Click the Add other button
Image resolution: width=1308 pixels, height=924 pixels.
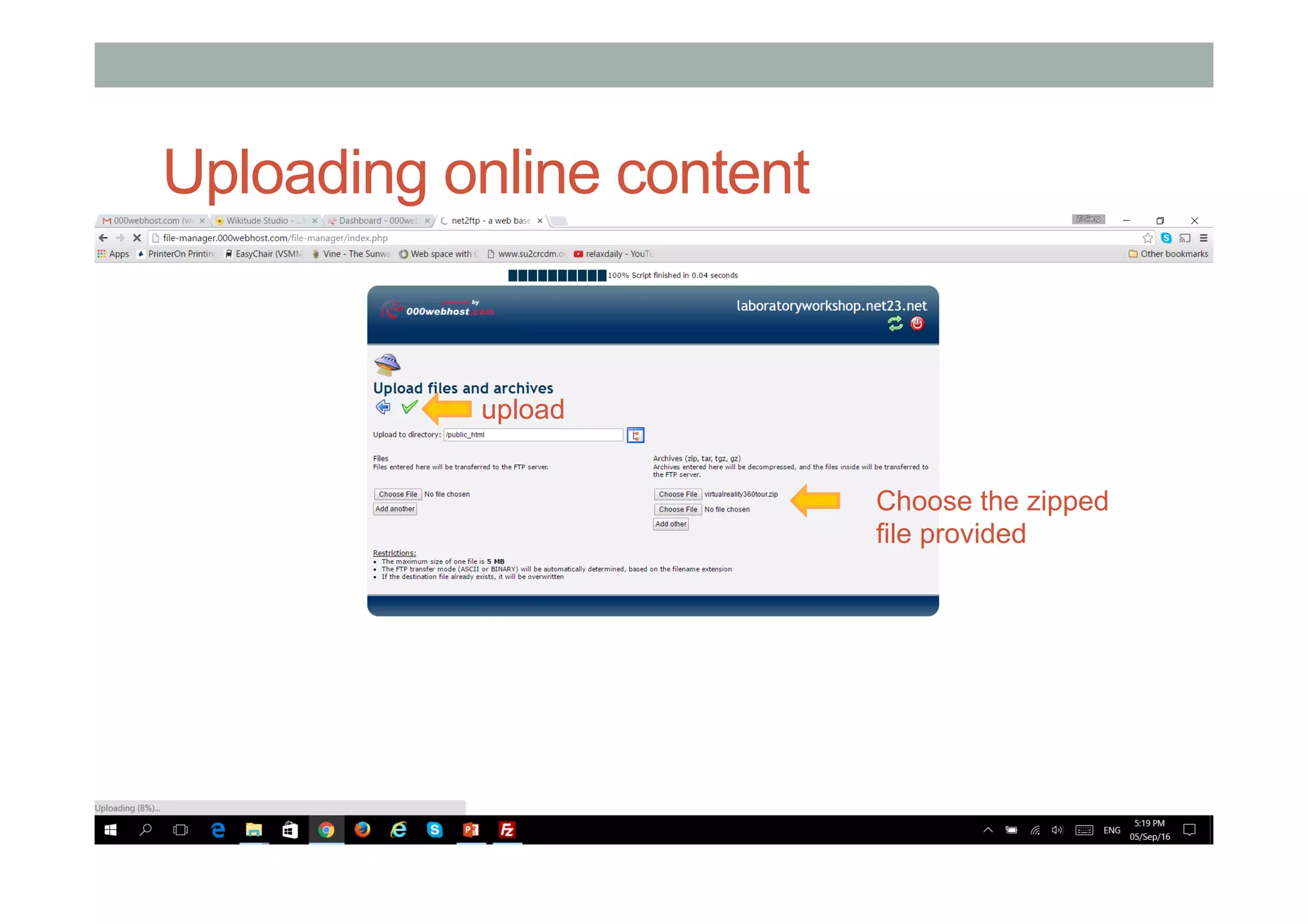pyautogui.click(x=671, y=524)
